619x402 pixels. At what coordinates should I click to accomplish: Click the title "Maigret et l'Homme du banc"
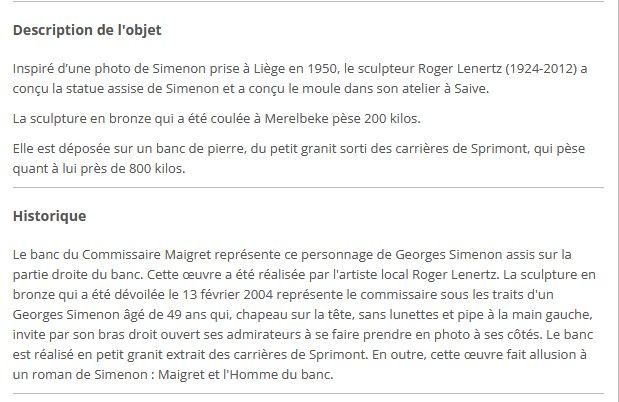(244, 374)
